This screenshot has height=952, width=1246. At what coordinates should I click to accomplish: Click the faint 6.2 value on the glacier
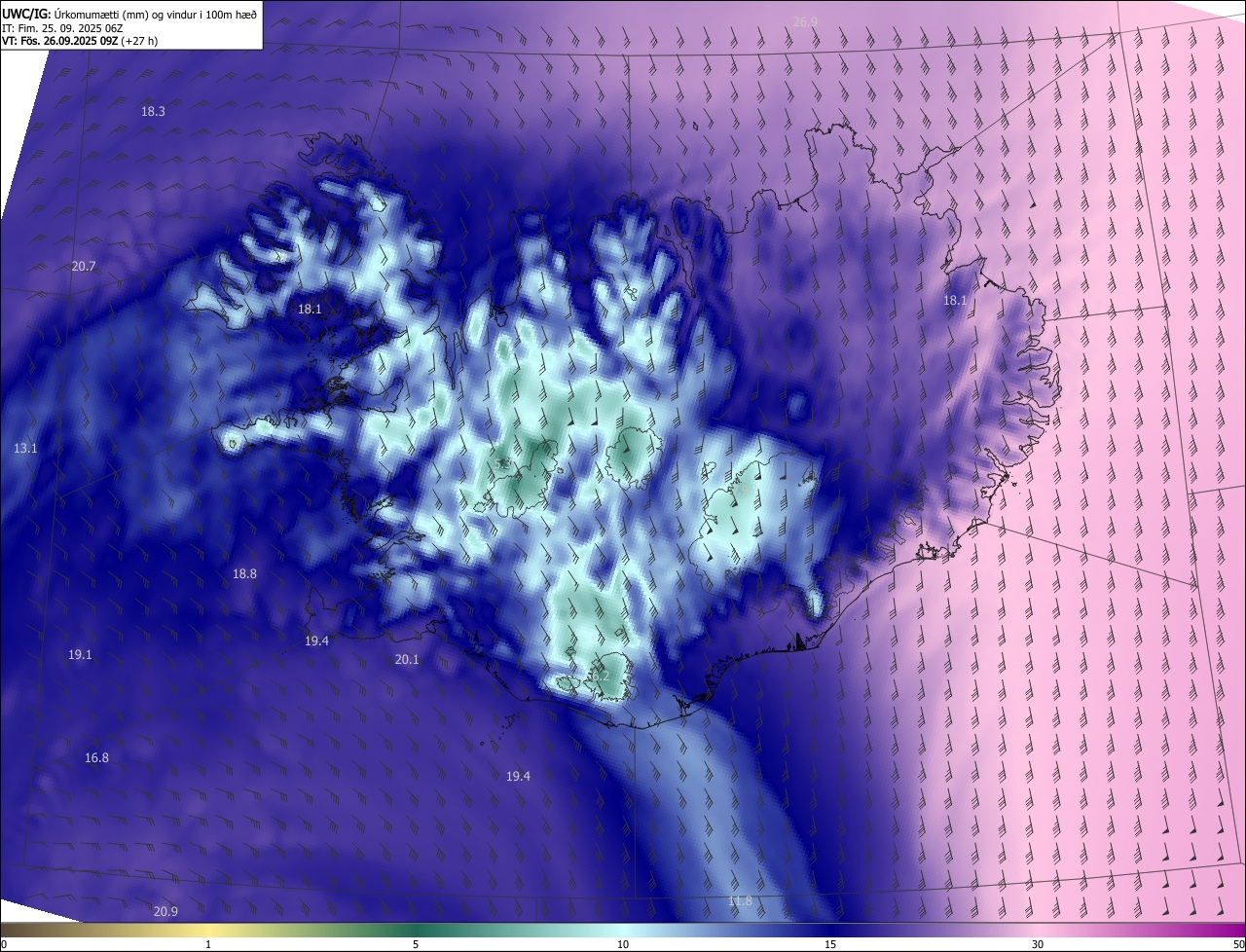coord(600,677)
